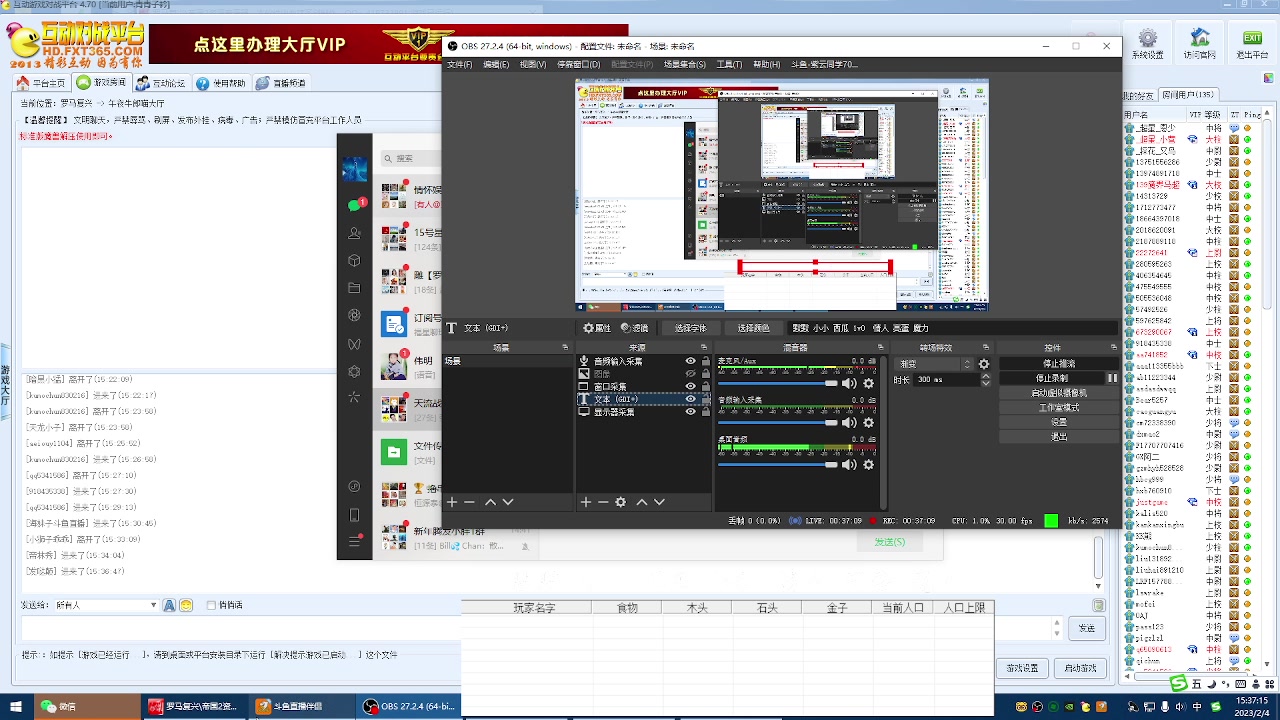
Task: Mute 桌面音频 speaker icon in mixer
Action: [x=849, y=464]
